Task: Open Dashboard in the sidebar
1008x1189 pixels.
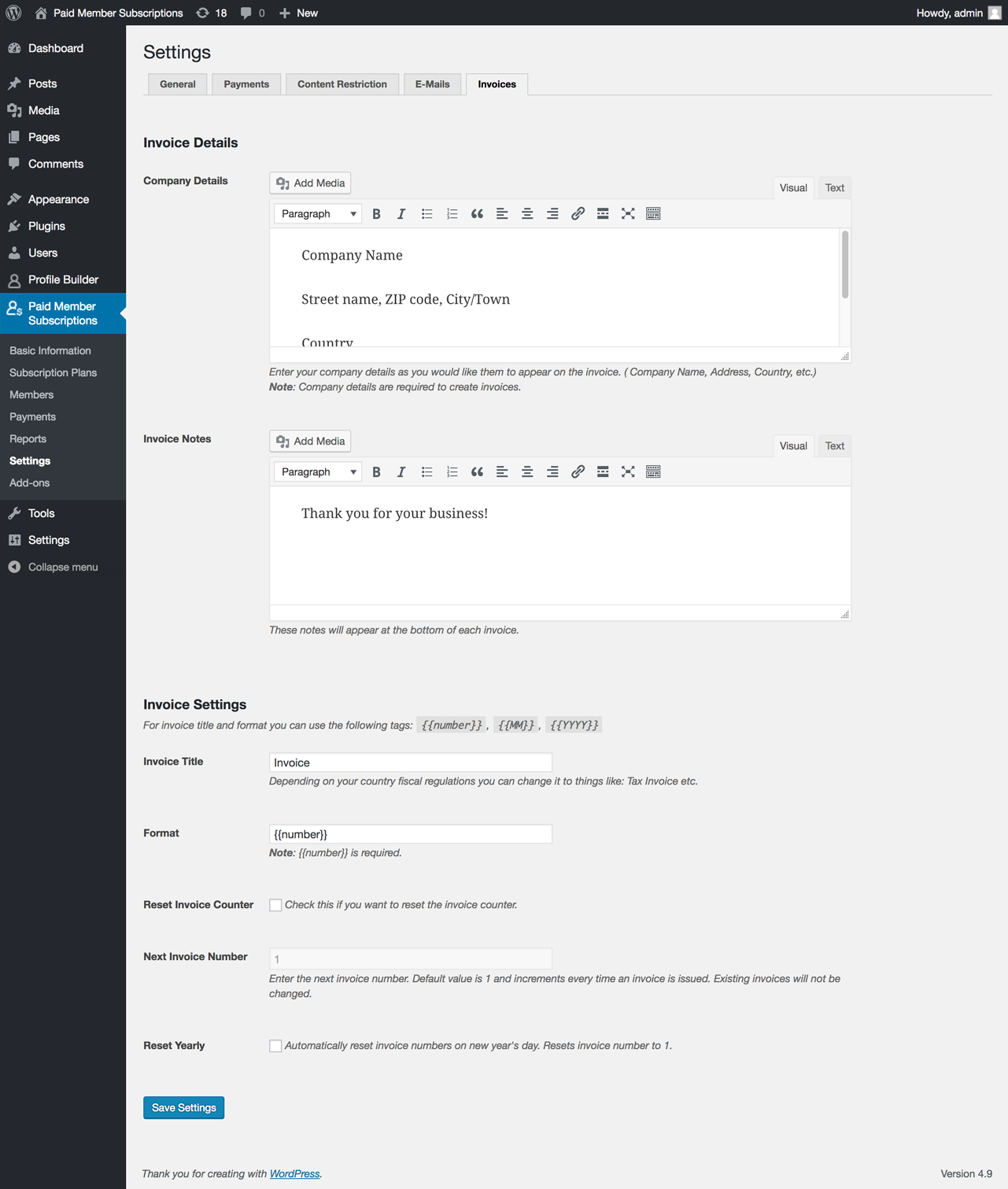Action: click(63, 49)
